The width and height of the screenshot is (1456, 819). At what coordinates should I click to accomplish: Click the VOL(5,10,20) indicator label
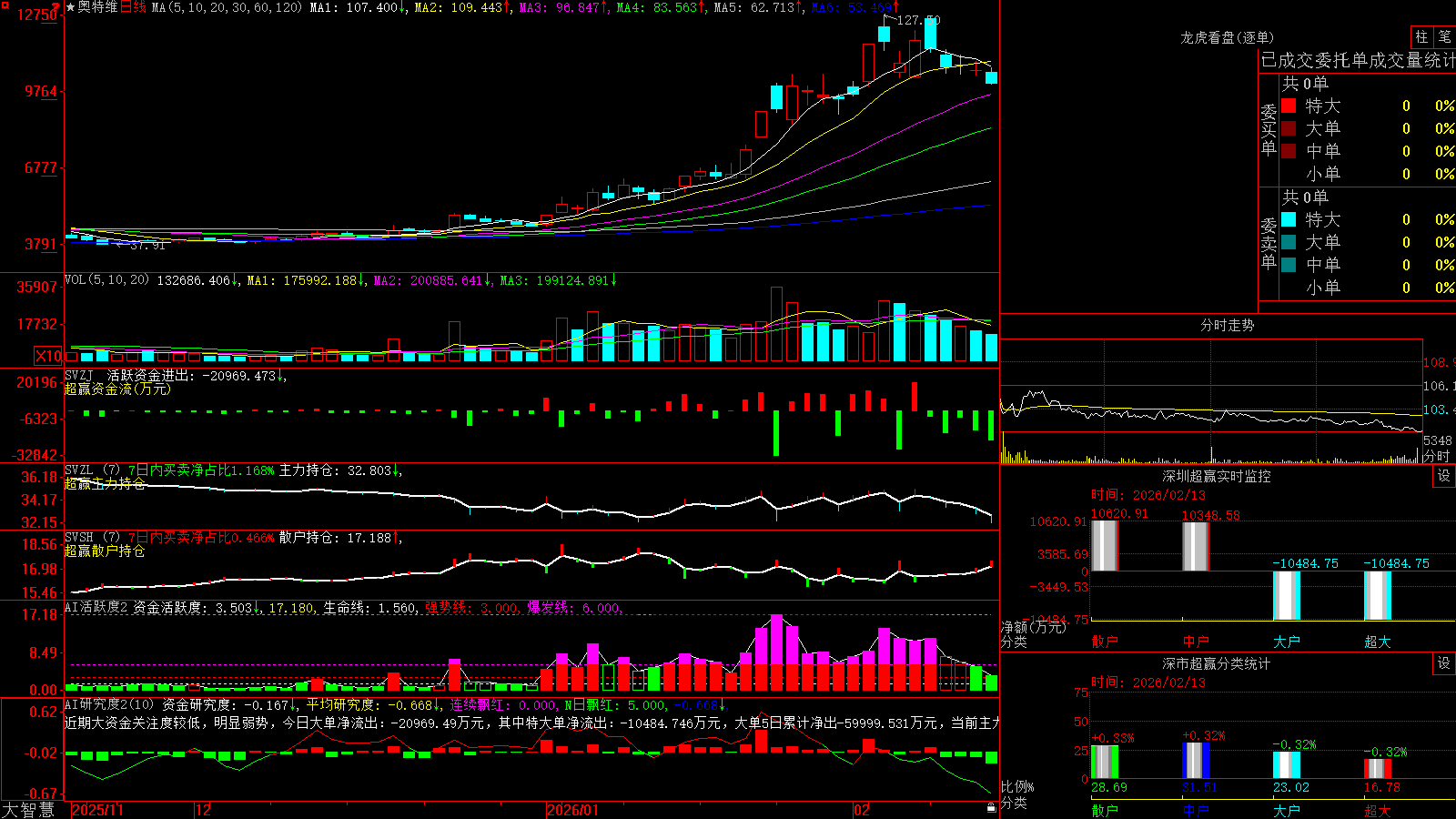106,280
